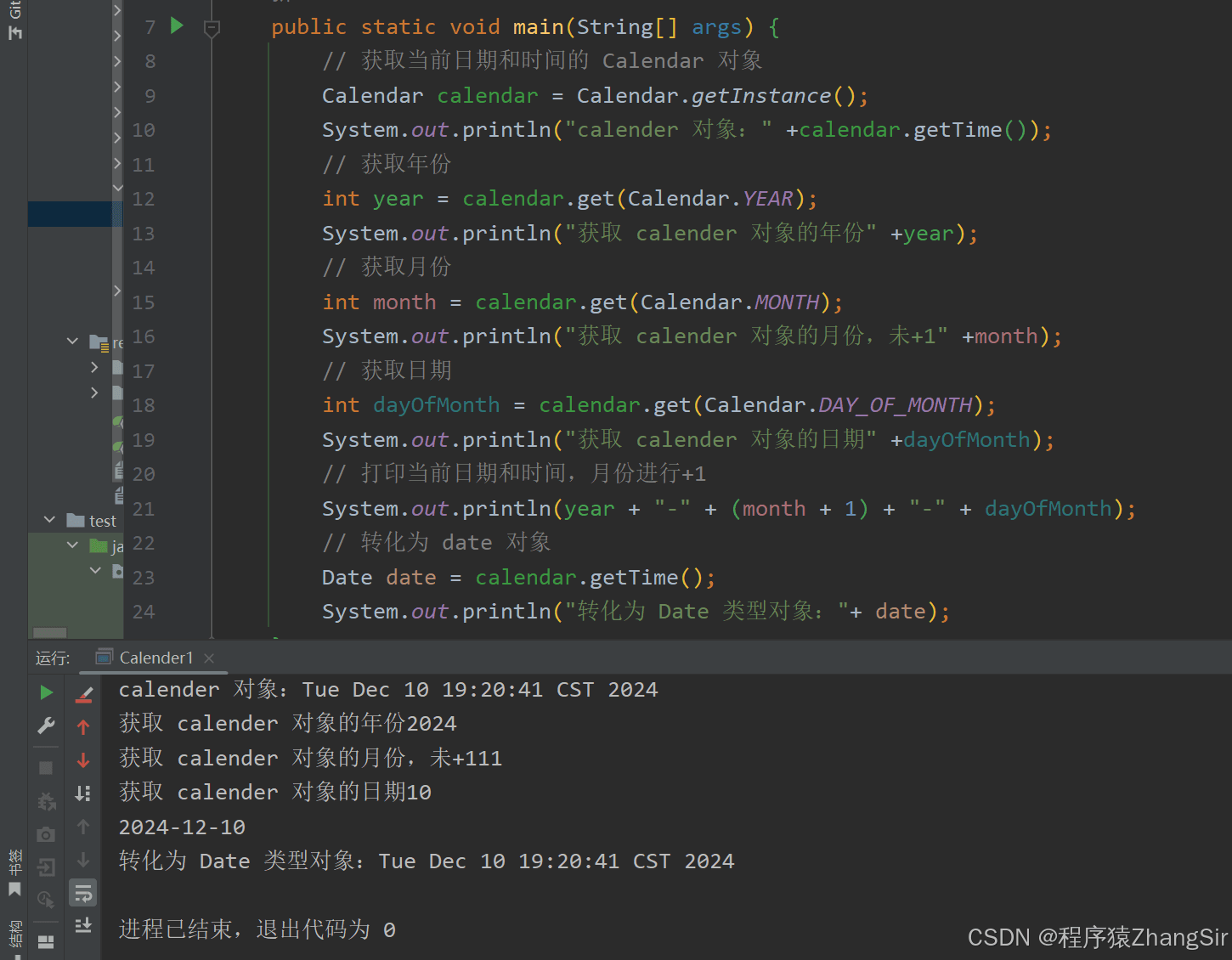
Task: Click gutter line number 12
Action: (144, 199)
